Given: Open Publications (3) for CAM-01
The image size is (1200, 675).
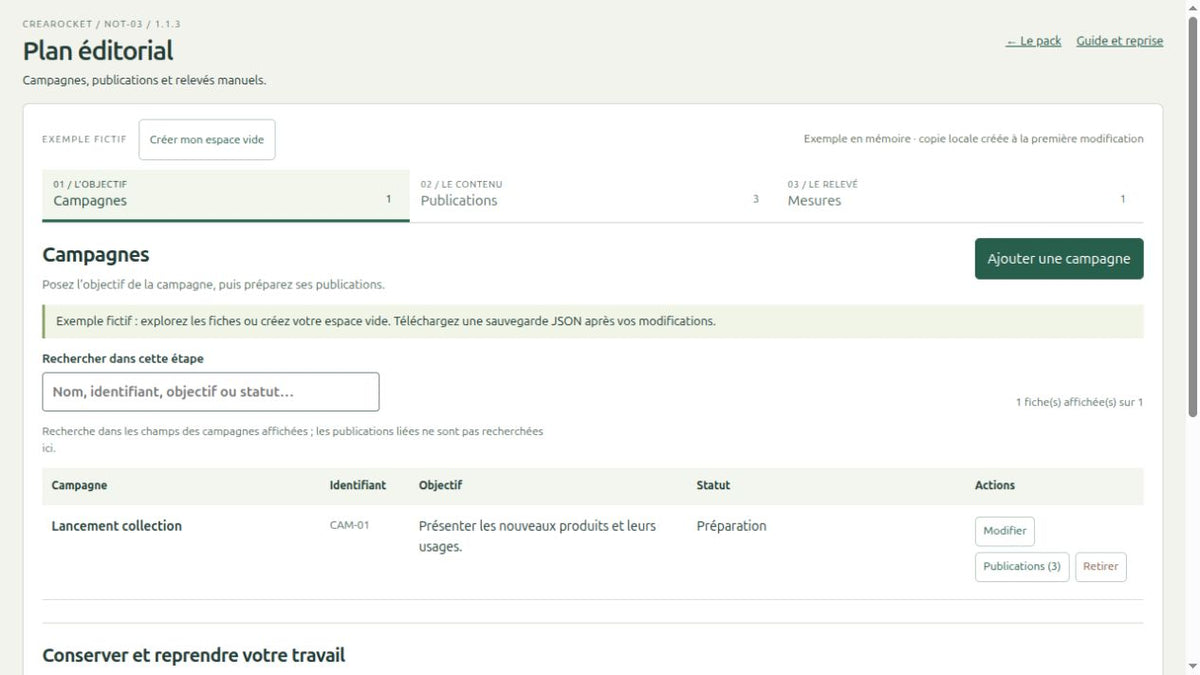Looking at the screenshot, I should coord(1022,567).
